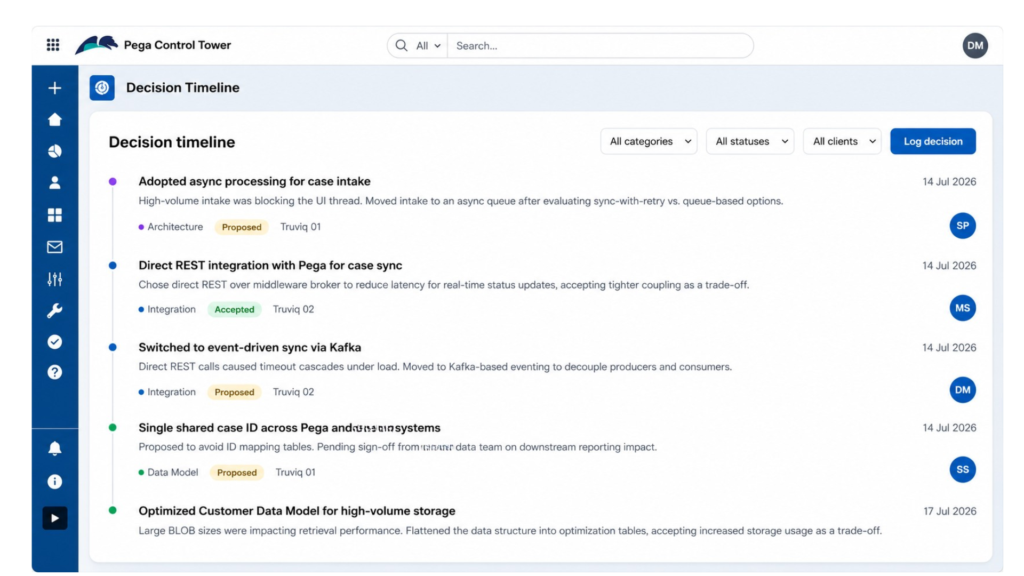
Task: Click Truviq 01 on async processing entry
Action: coord(300,227)
